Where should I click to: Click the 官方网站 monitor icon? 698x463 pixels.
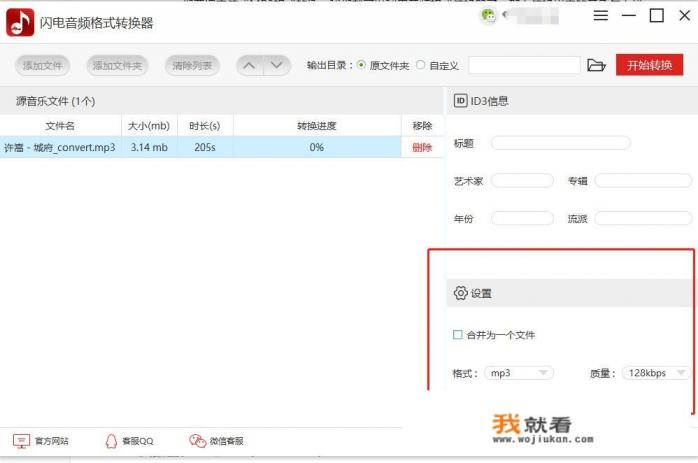[21, 441]
